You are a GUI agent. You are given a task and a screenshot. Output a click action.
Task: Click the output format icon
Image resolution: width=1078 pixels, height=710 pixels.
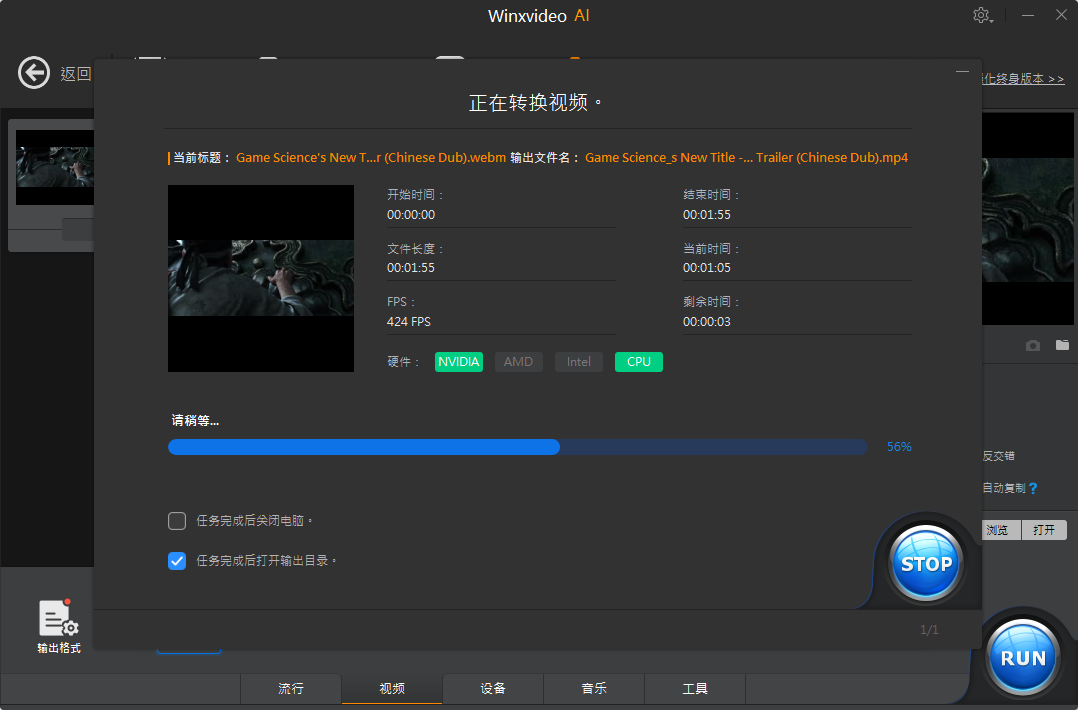(59, 626)
